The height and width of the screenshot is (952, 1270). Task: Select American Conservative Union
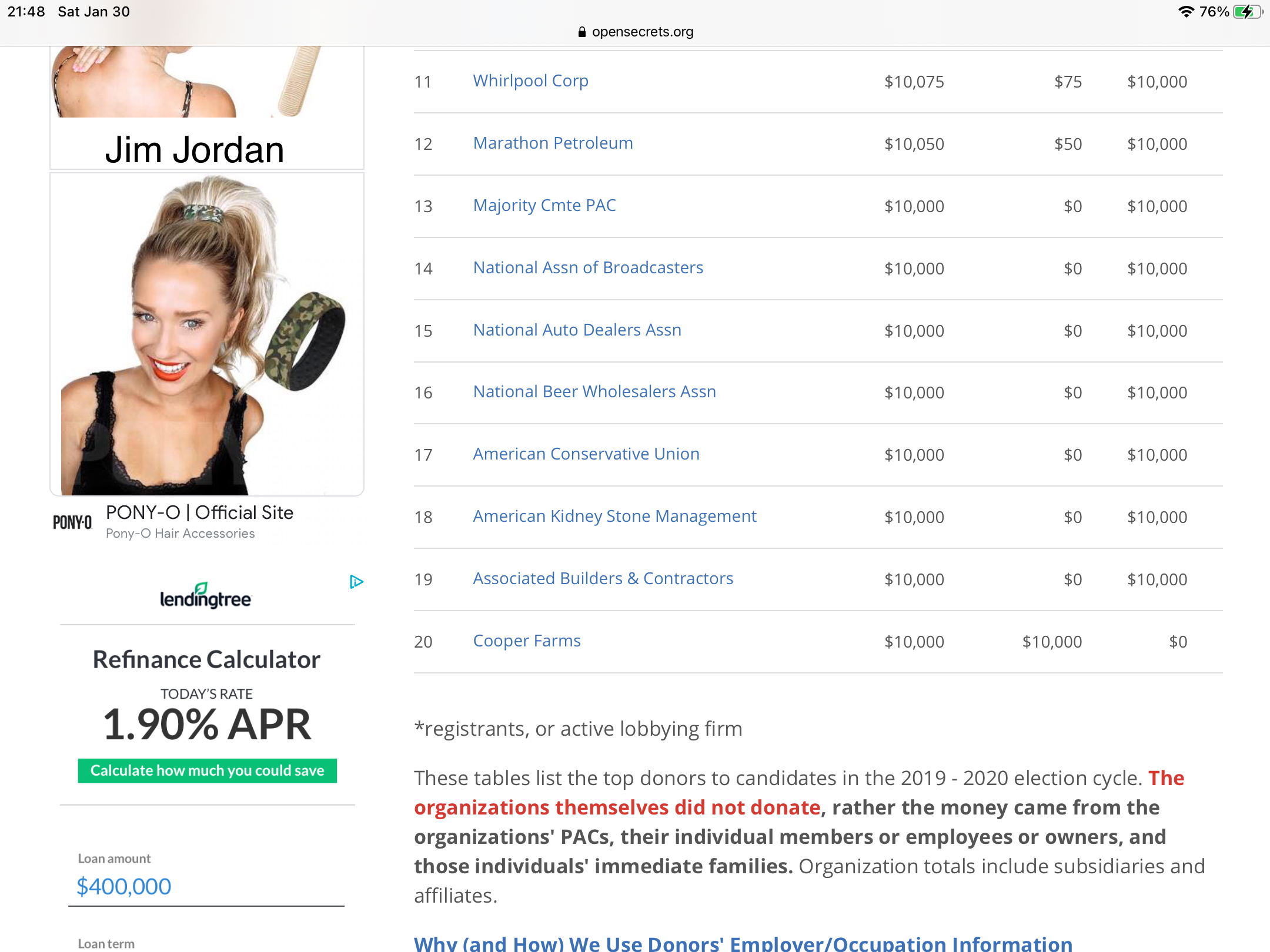(586, 454)
